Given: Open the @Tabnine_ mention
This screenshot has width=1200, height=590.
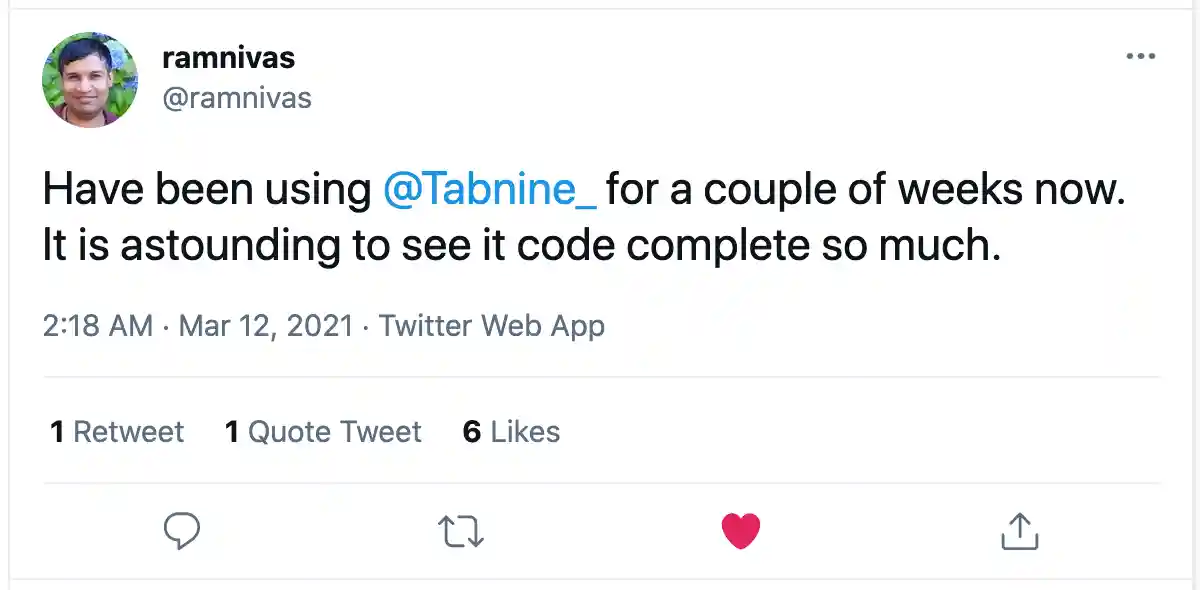Looking at the screenshot, I should [x=487, y=188].
